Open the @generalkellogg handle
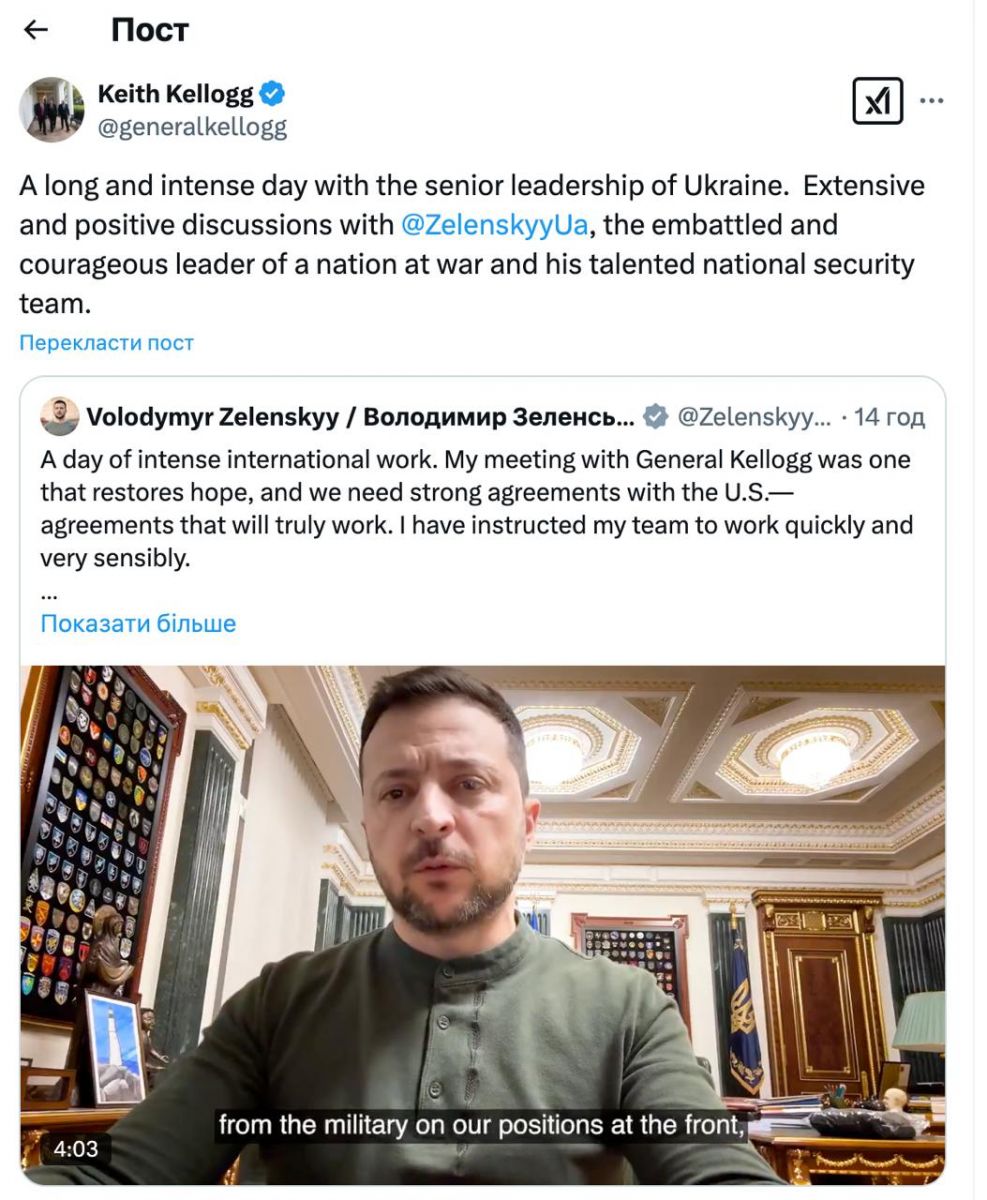The width and height of the screenshot is (987, 1200). 192,127
